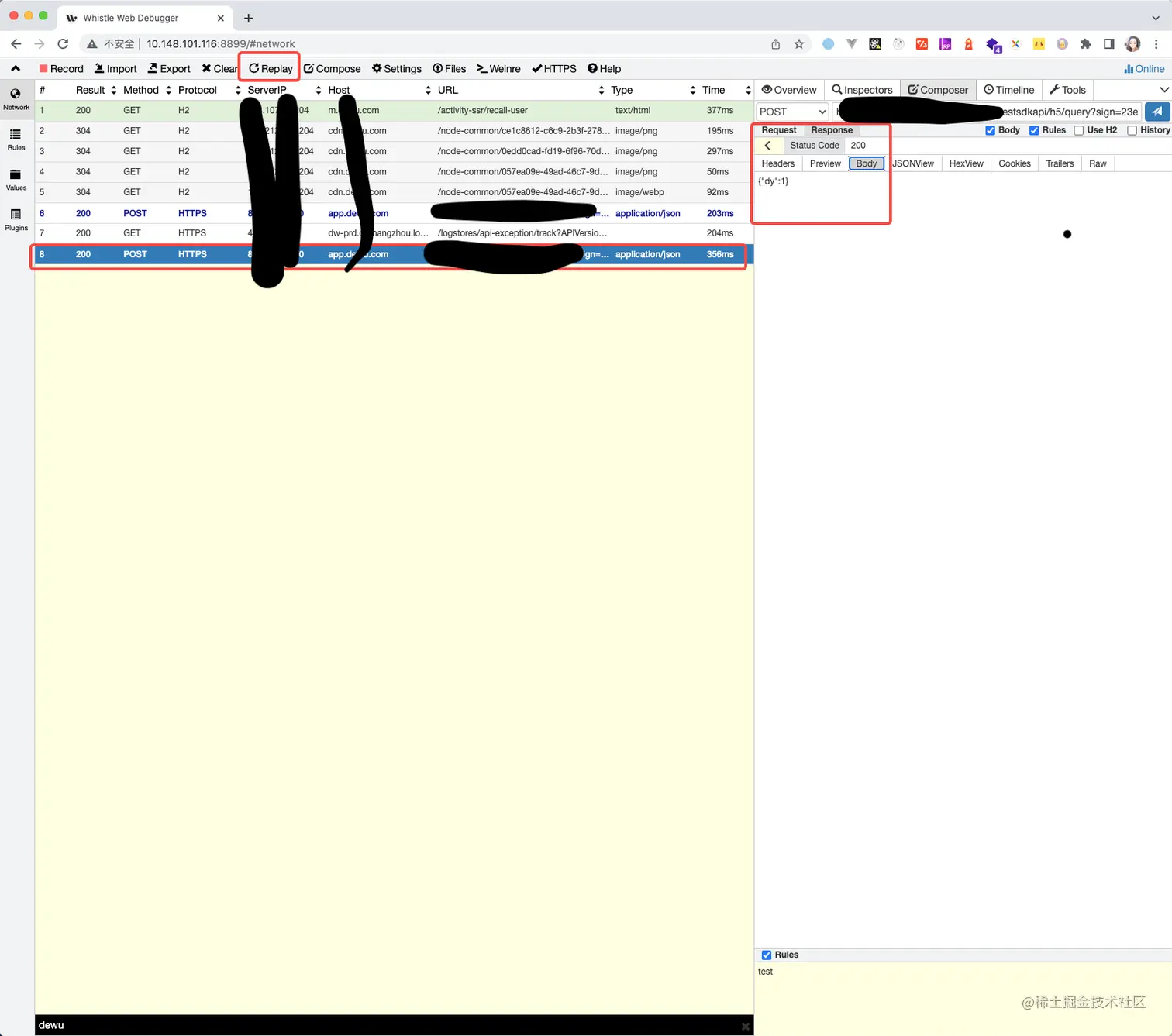This screenshot has height=1036, width=1172.
Task: Open the Rules sidebar panel
Action: click(x=16, y=139)
